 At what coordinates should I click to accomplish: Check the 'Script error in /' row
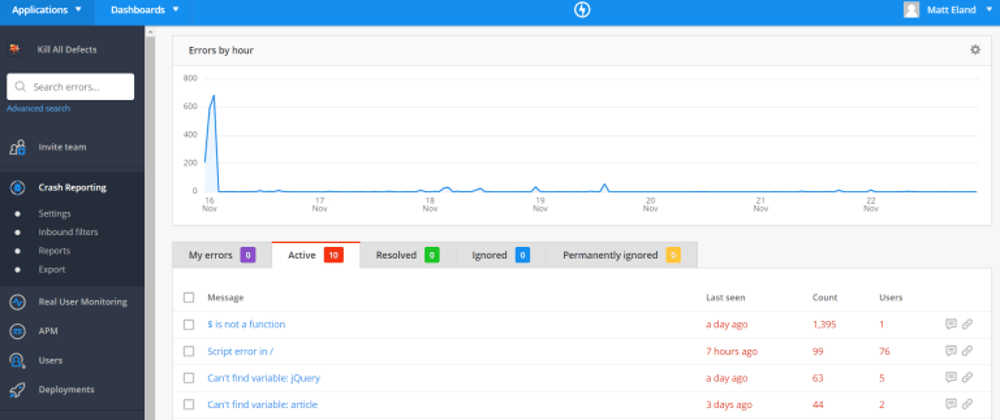click(x=189, y=351)
